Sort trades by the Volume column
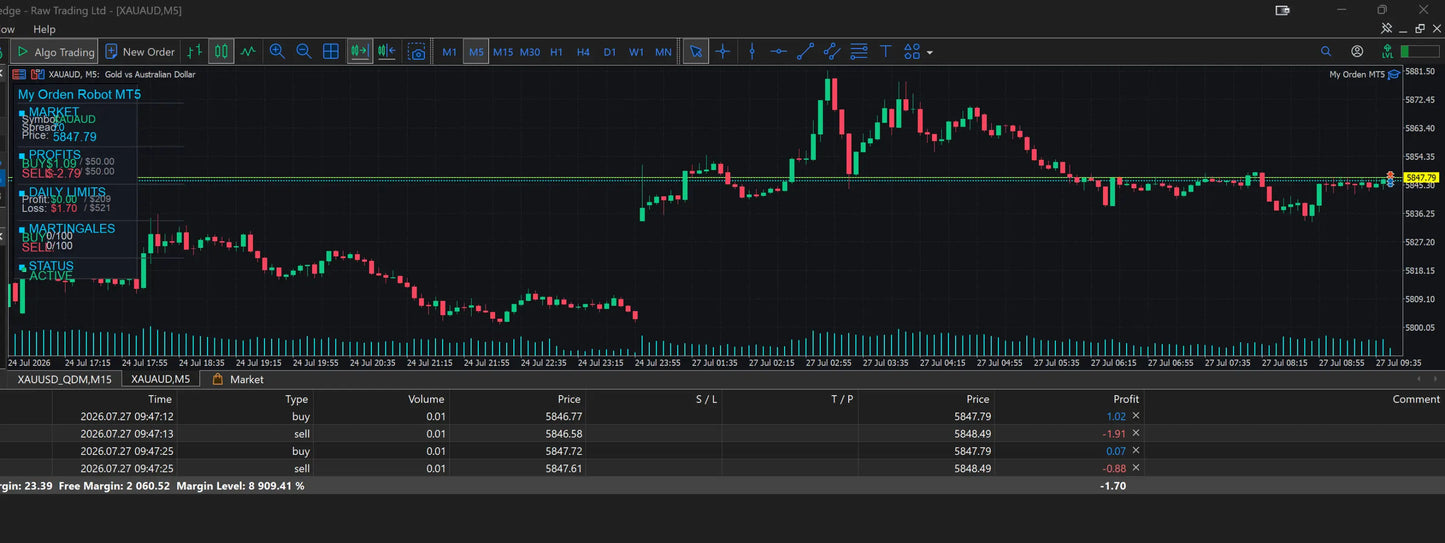The width and height of the screenshot is (1445, 543). tap(381, 399)
